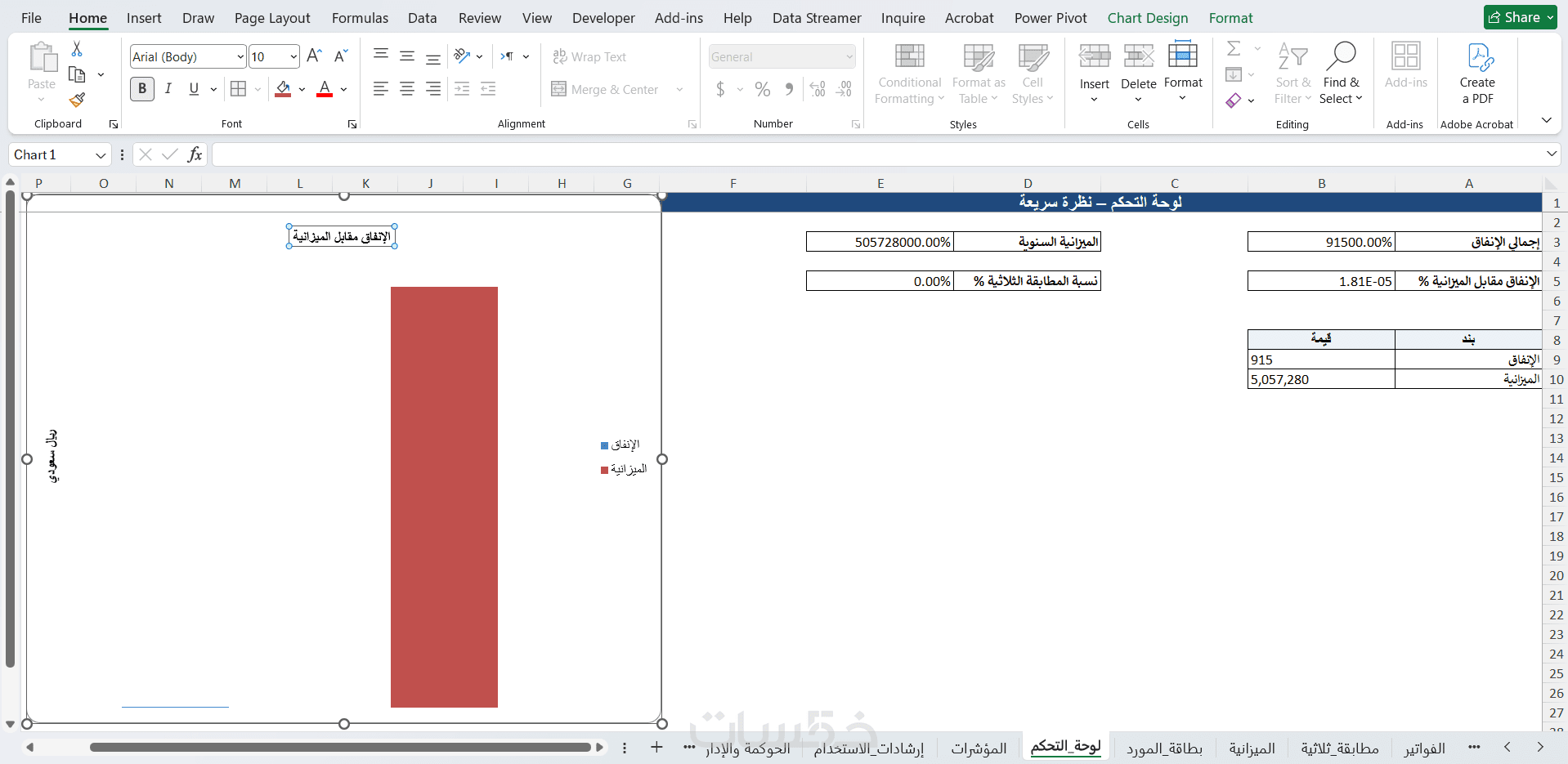This screenshot has height=764, width=1568.
Task: Click Merge & Center button
Action: (605, 89)
